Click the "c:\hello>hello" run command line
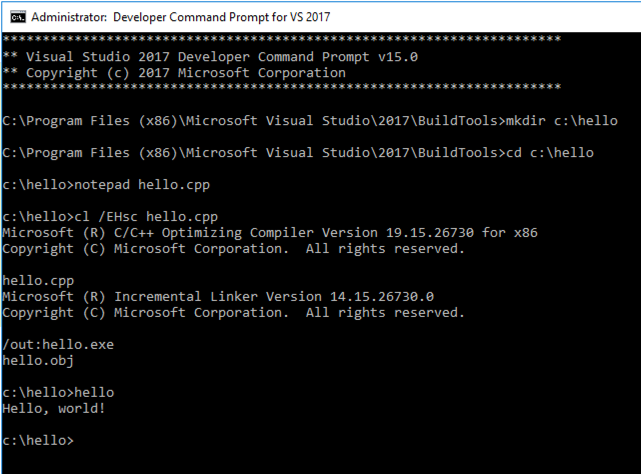Image resolution: width=641 pixels, height=474 pixels. (58, 392)
